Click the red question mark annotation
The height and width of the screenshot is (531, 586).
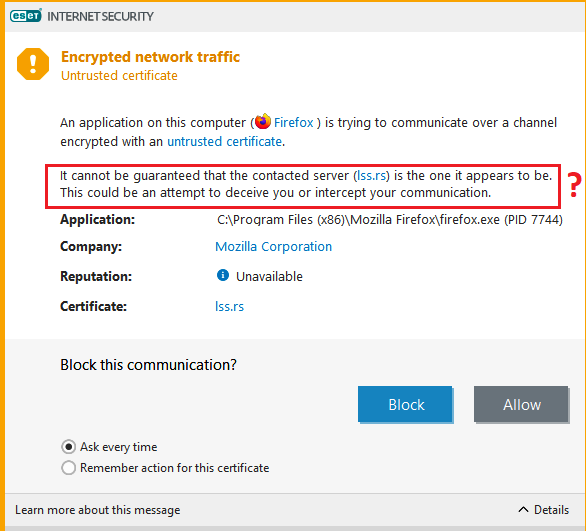(574, 185)
